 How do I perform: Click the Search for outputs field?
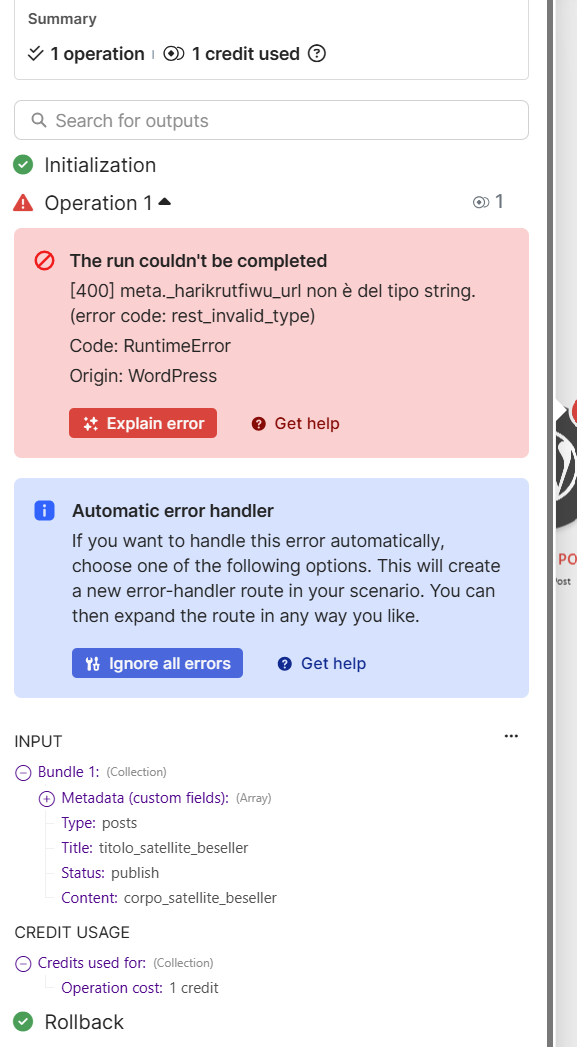[271, 120]
